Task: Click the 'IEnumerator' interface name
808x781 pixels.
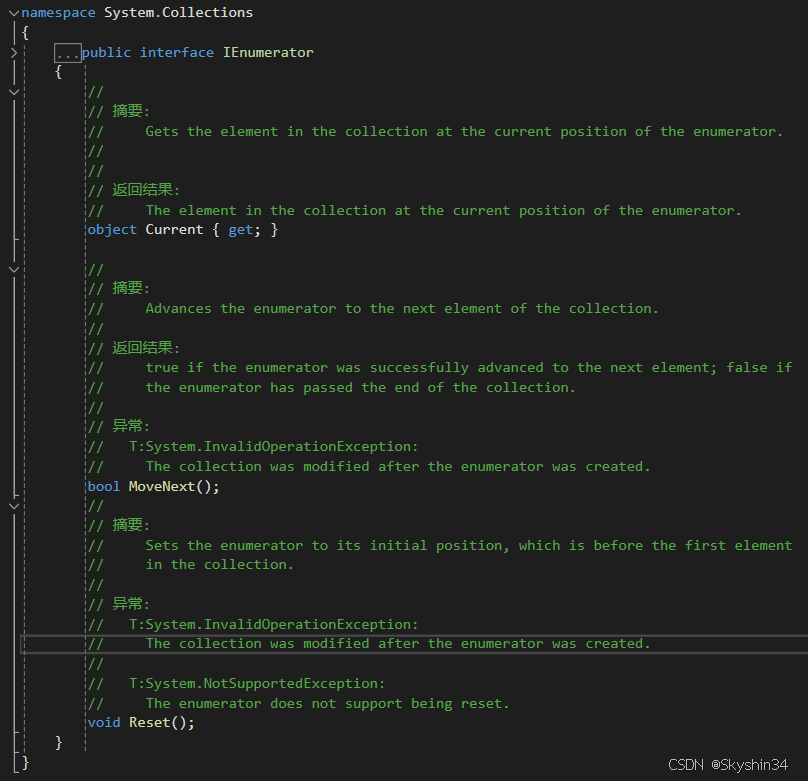Action: tap(268, 53)
